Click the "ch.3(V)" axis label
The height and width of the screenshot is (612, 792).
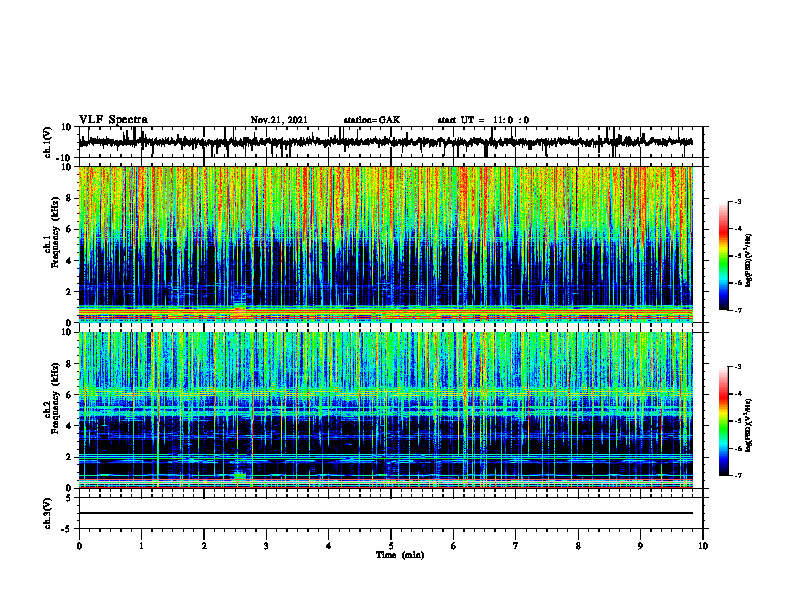pos(48,513)
